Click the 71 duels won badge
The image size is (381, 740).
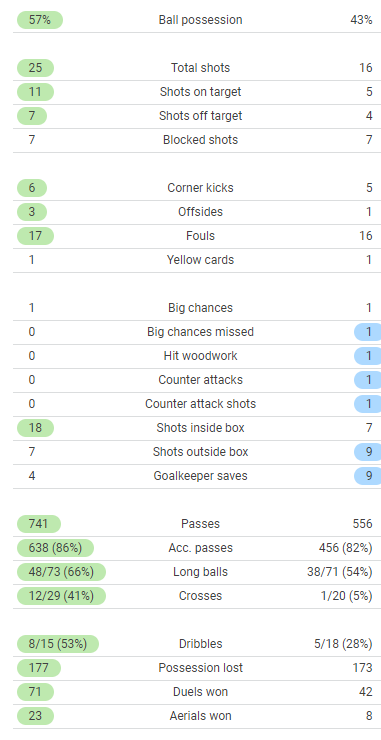tap(35, 692)
